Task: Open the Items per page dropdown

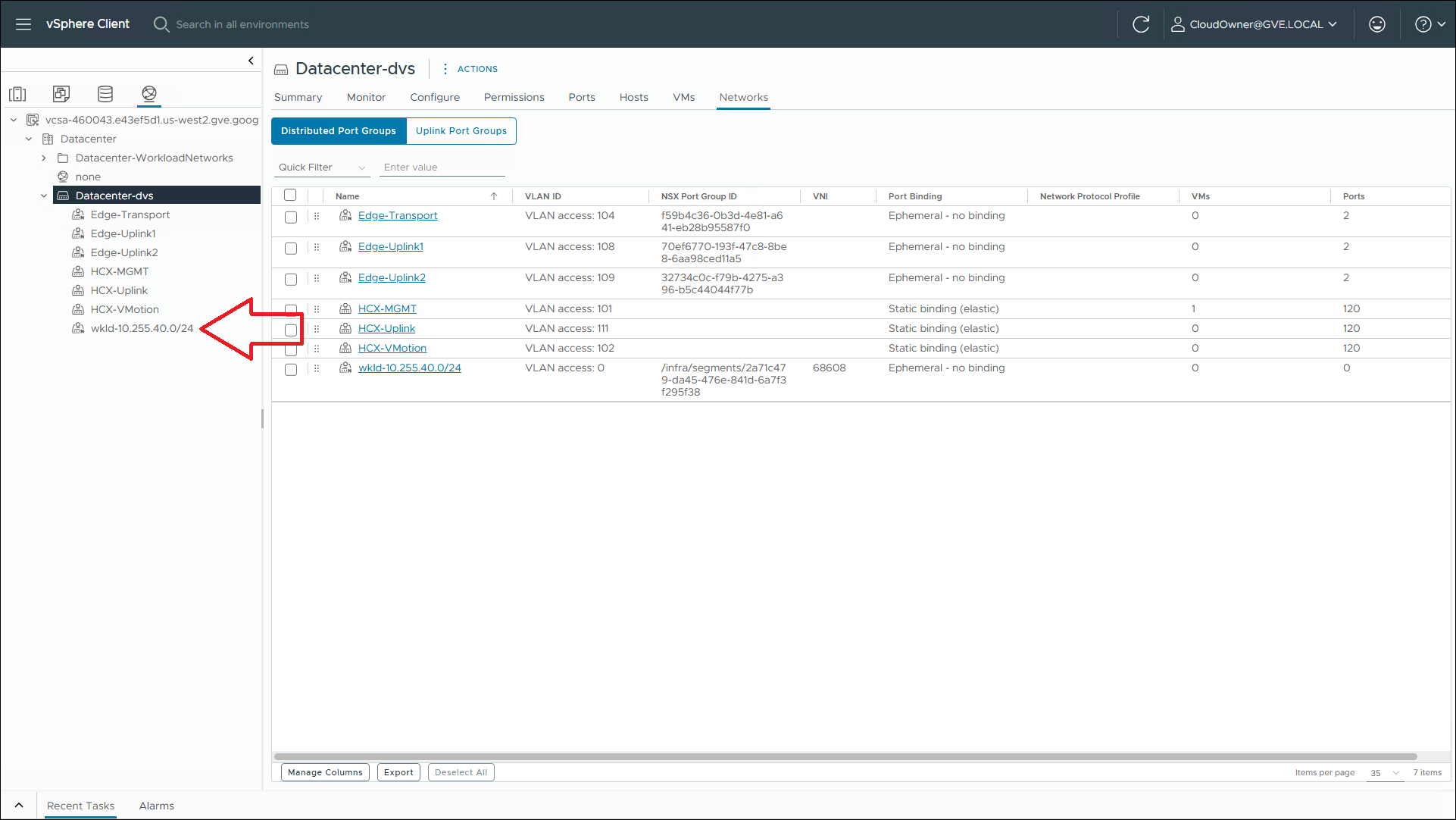Action: tap(1385, 773)
